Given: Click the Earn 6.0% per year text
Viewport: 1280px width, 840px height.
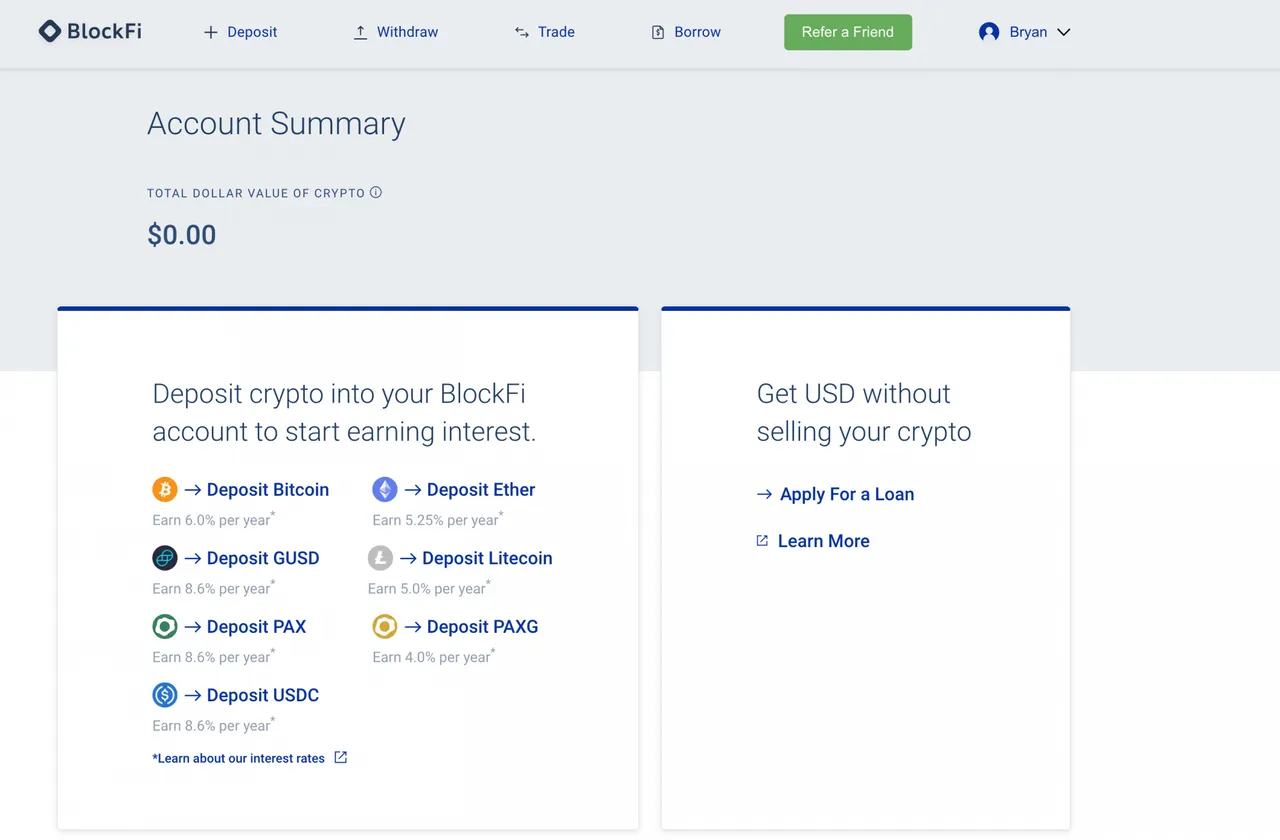Looking at the screenshot, I should tap(214, 520).
